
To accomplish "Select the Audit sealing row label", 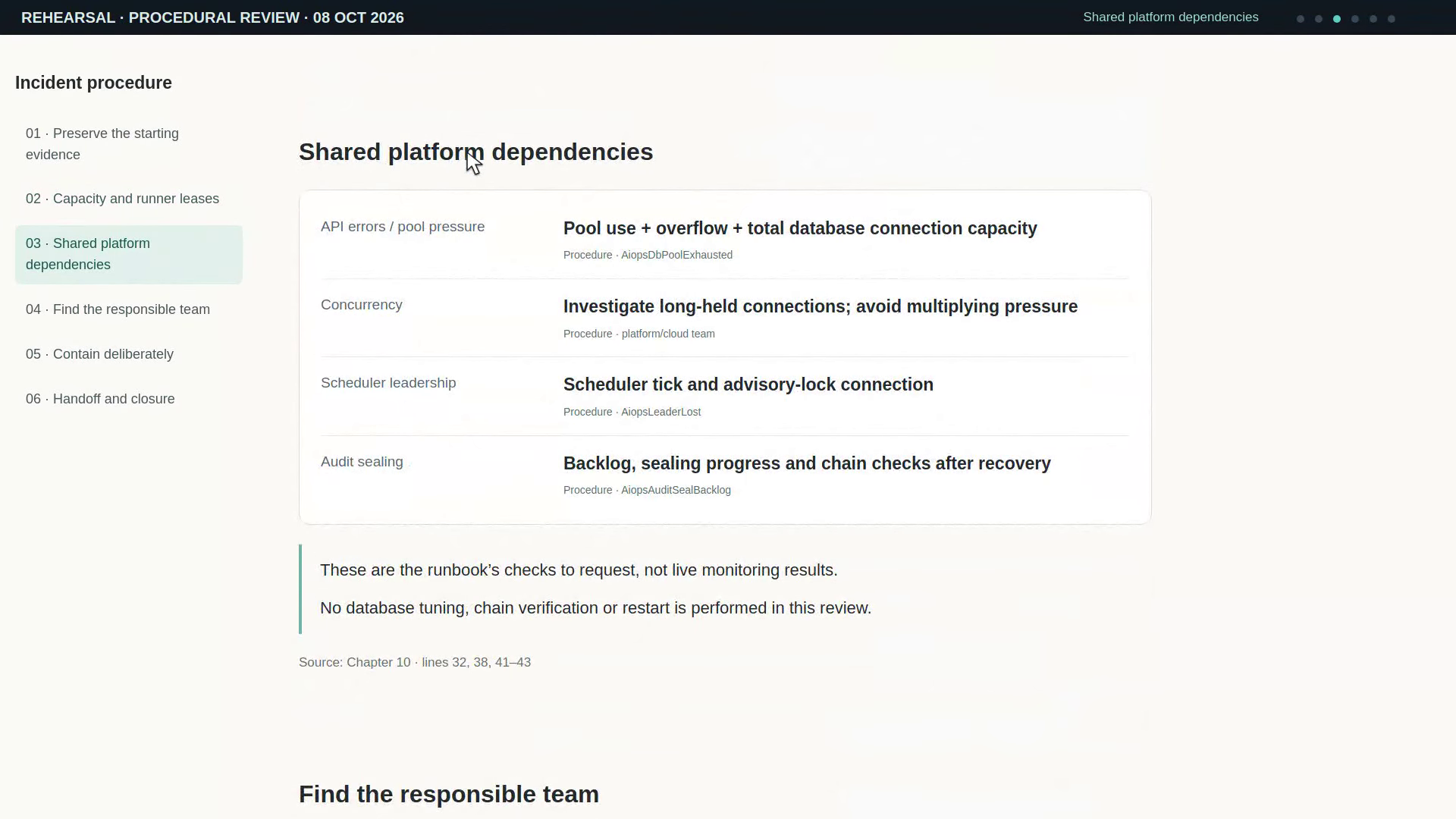I will [x=362, y=462].
